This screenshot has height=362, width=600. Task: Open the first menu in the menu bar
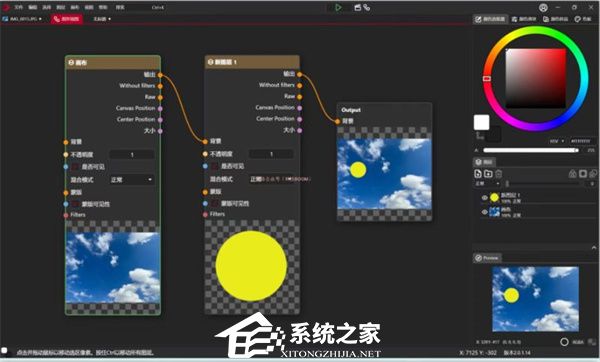click(18, 7)
